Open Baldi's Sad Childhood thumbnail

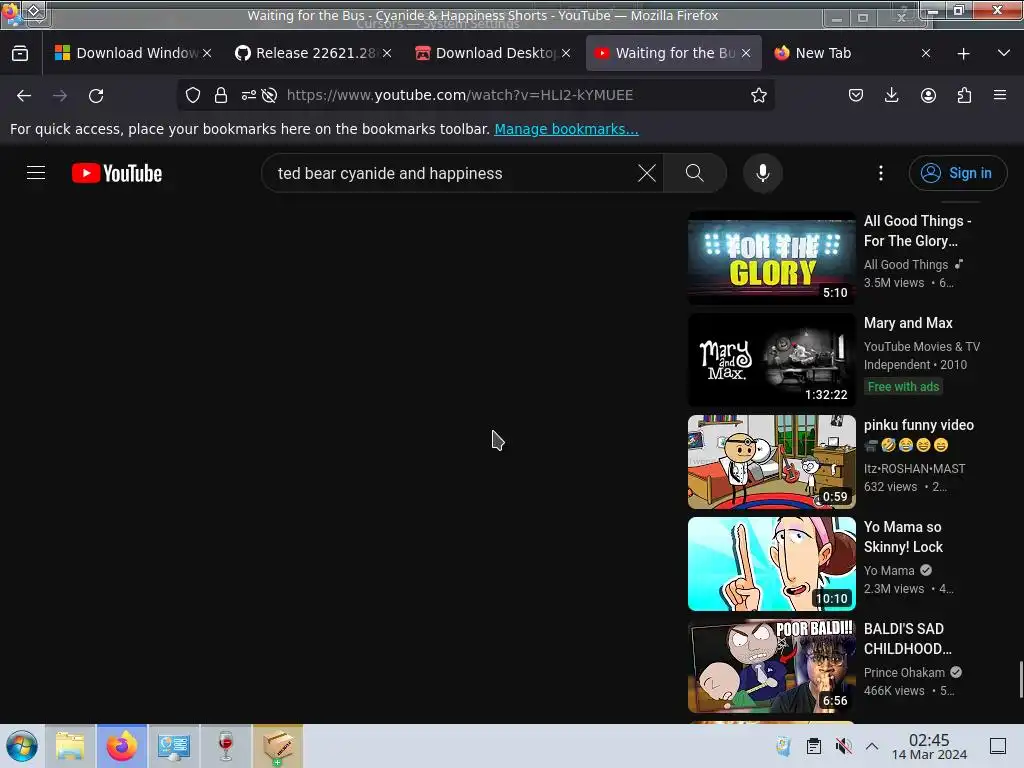(x=771, y=665)
